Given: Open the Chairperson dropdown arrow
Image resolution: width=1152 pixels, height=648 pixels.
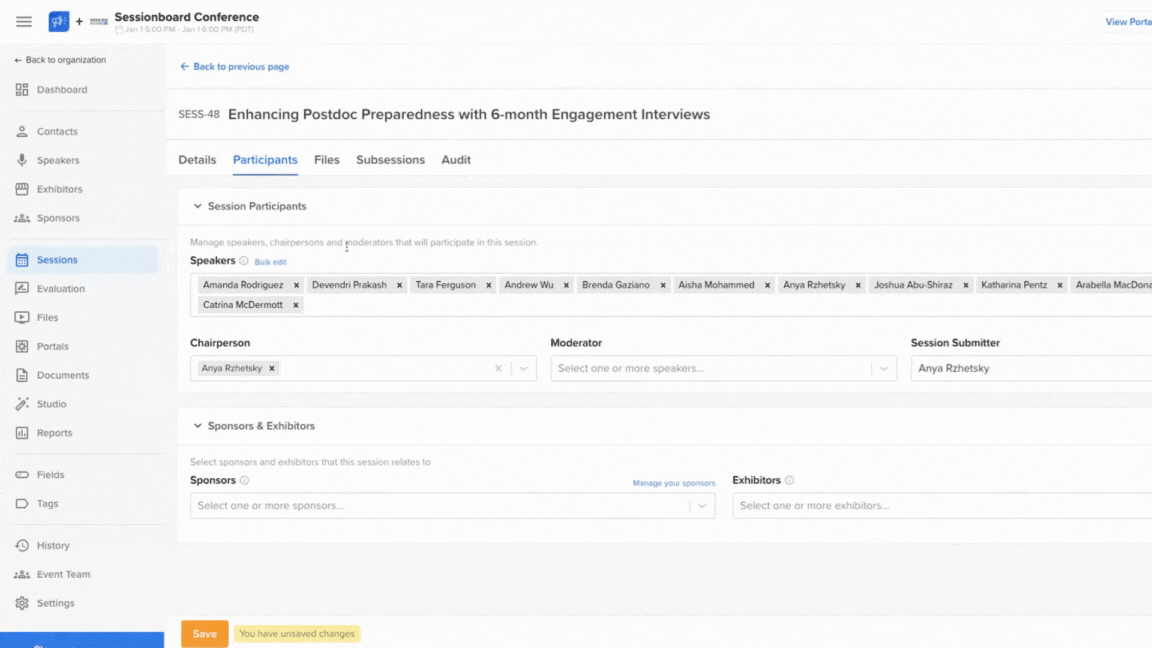Looking at the screenshot, I should 524,369.
